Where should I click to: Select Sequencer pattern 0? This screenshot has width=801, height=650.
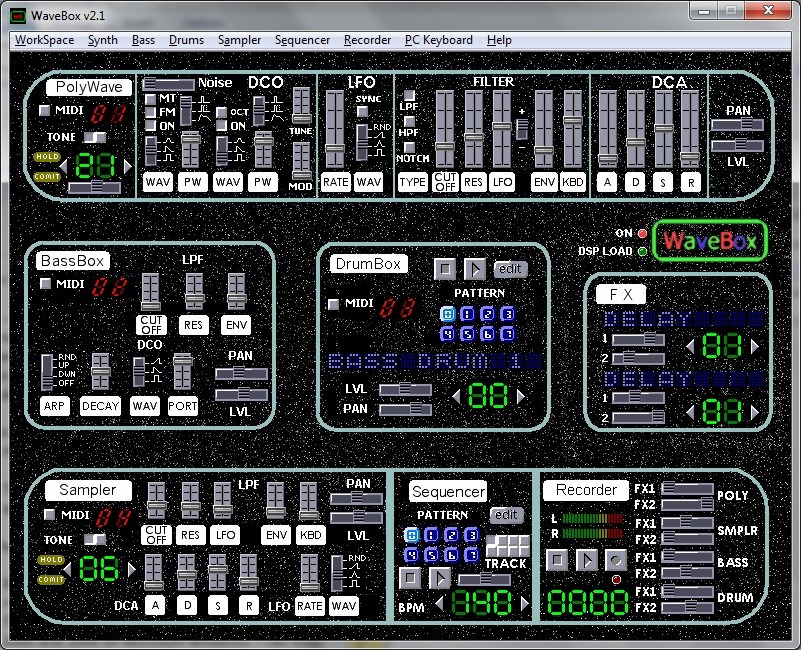pyautogui.click(x=412, y=535)
